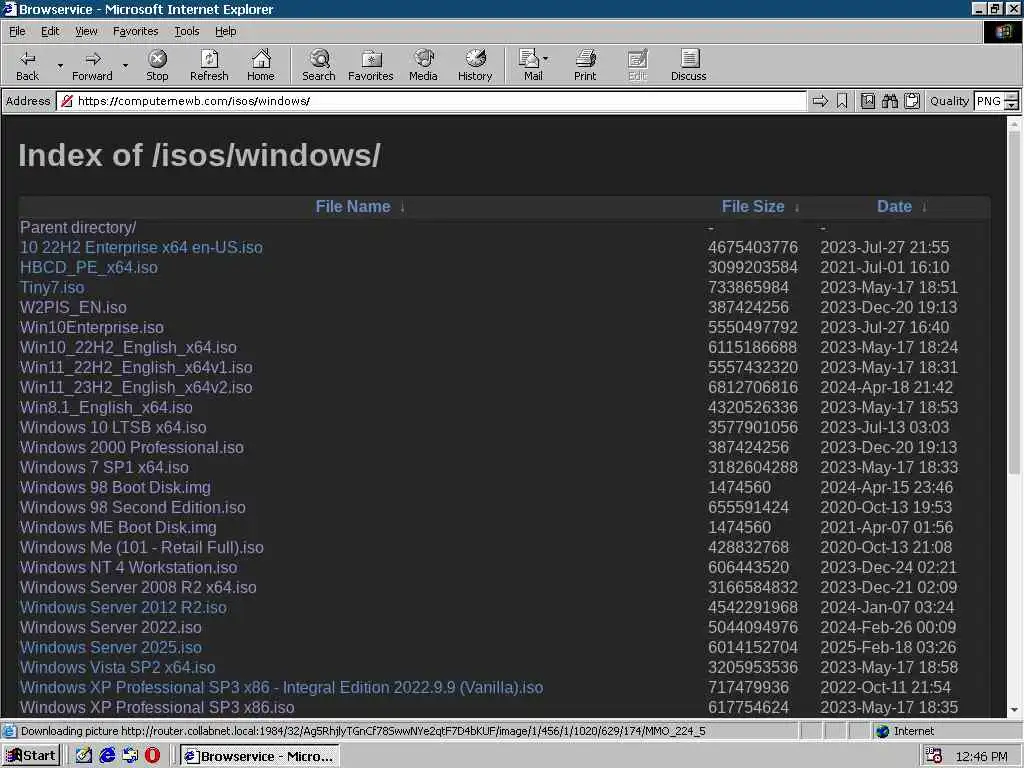Image resolution: width=1024 pixels, height=768 pixels.
Task: Click the system tray calendar icon
Action: tap(934, 756)
